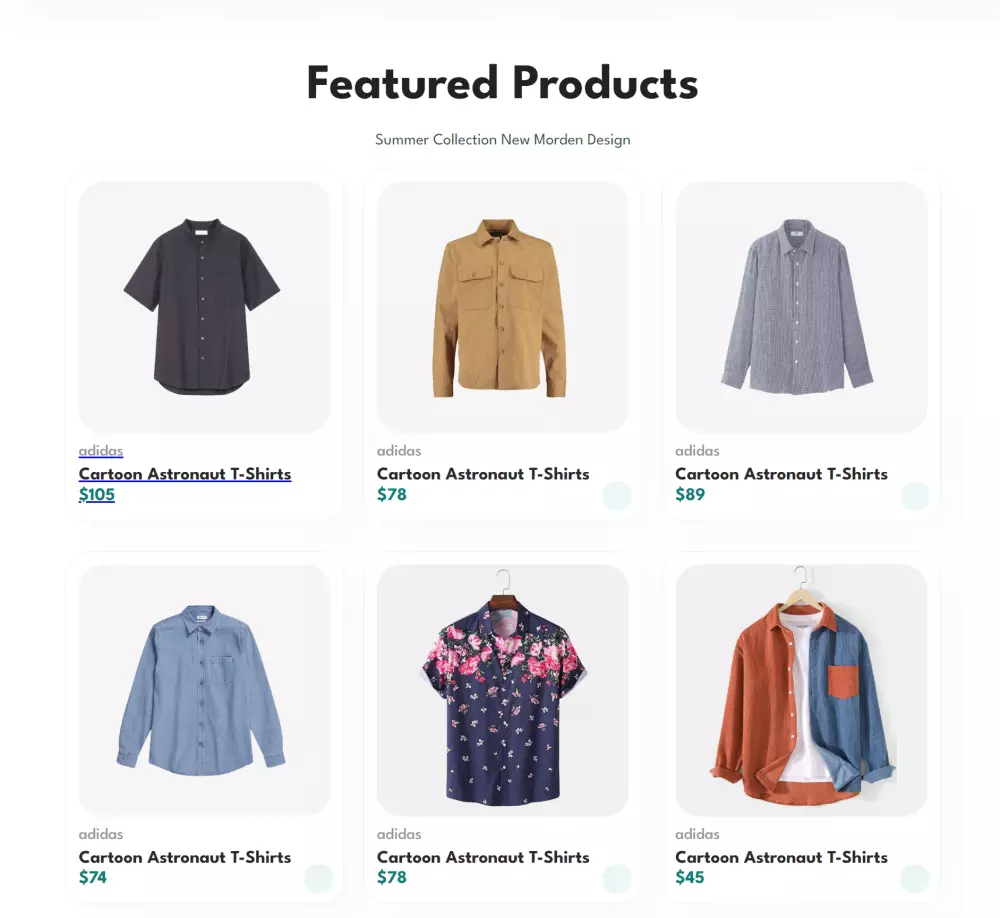Screen dimensions: 1000x918
Task: Click the product title above the $45 price
Action: 781,857
